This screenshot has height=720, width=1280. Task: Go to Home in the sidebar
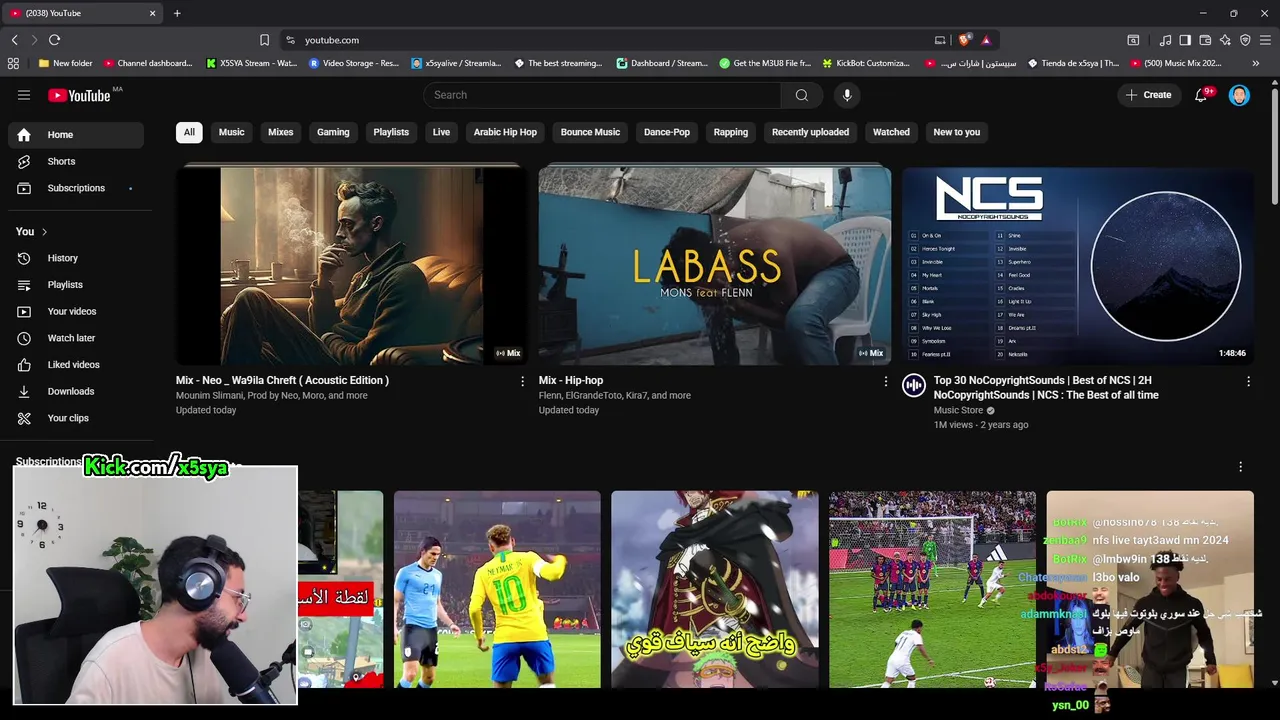tap(76, 135)
